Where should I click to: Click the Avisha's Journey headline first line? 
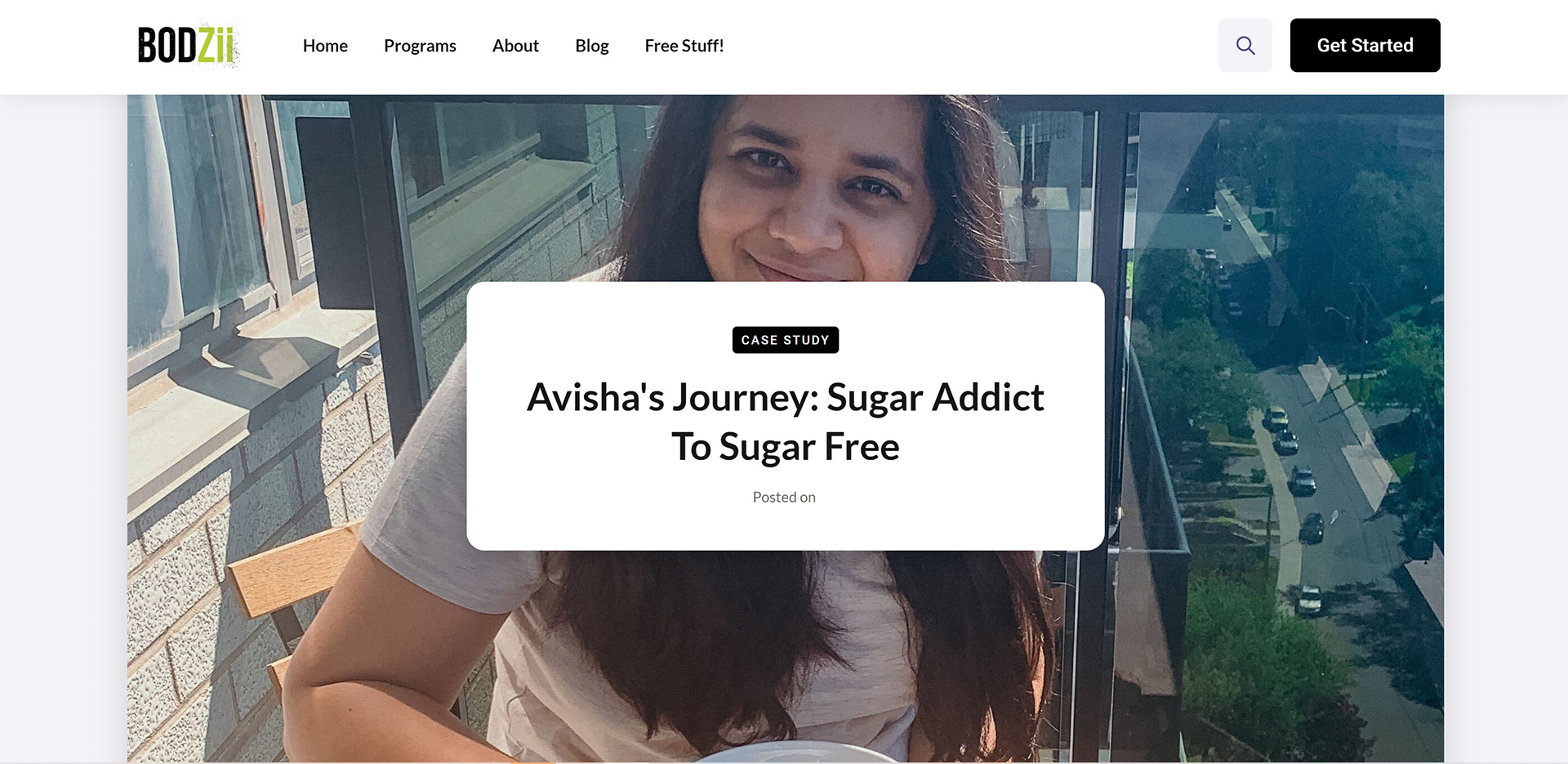pos(785,398)
